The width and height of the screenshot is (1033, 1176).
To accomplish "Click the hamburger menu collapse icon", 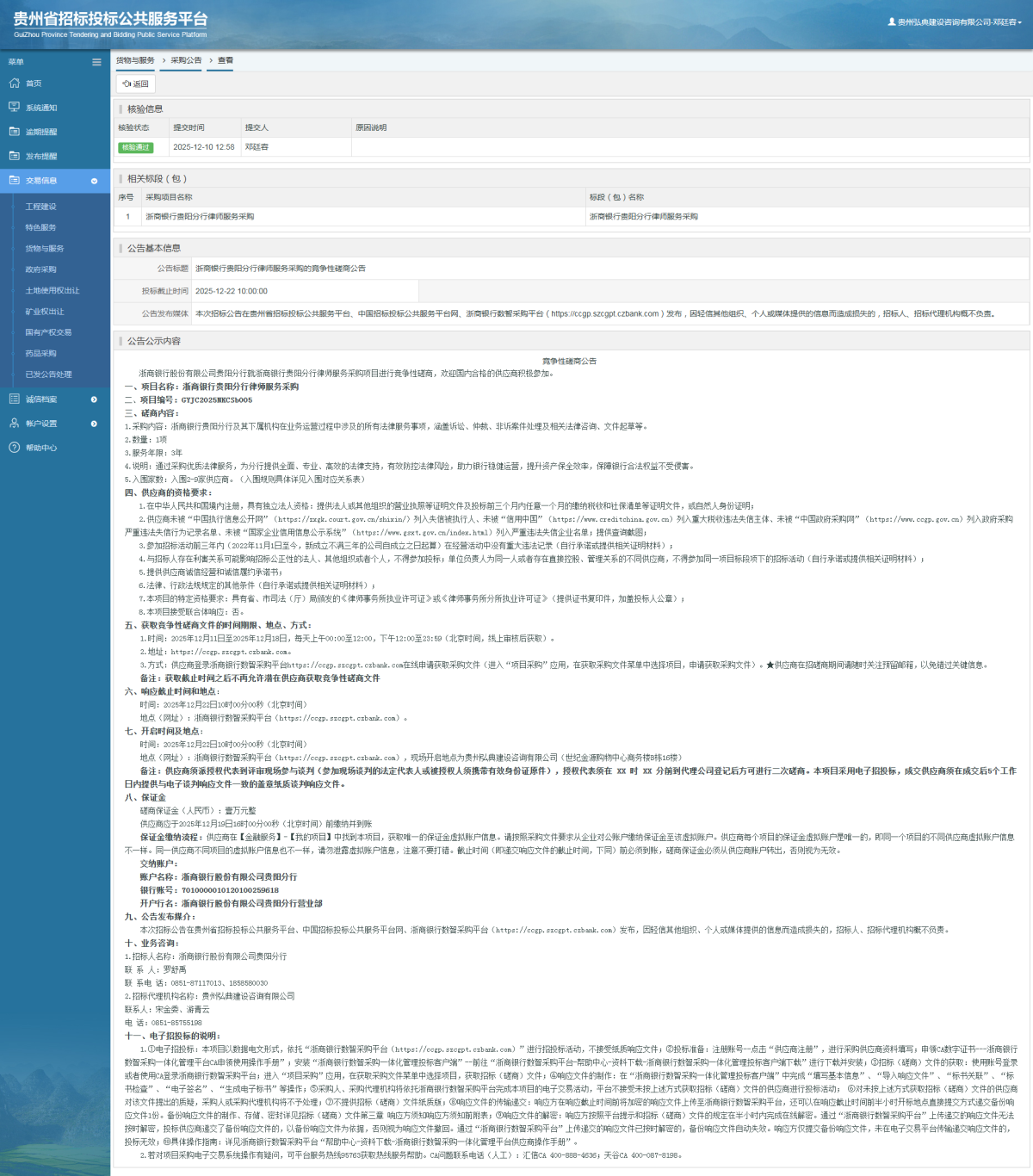I will click(x=96, y=62).
